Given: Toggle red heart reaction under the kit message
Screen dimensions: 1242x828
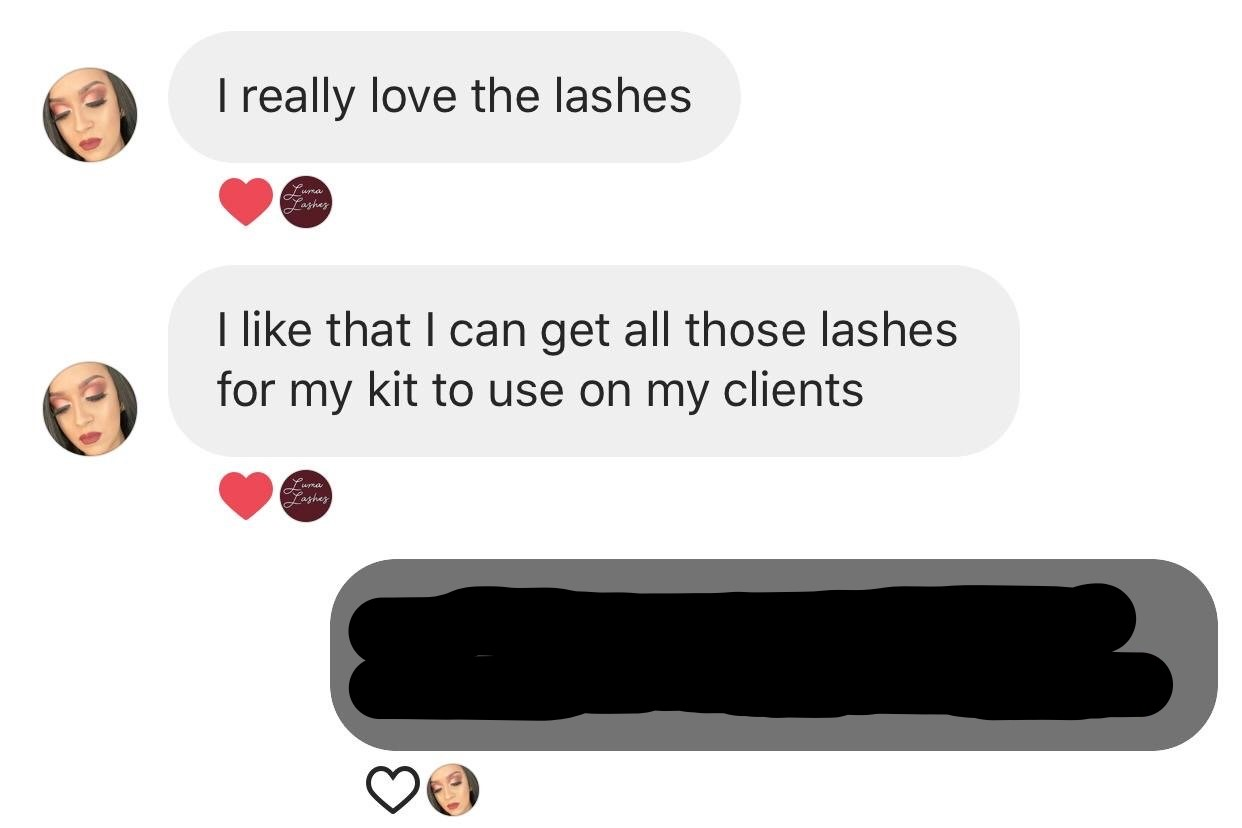Looking at the screenshot, I should pyautogui.click(x=245, y=496).
